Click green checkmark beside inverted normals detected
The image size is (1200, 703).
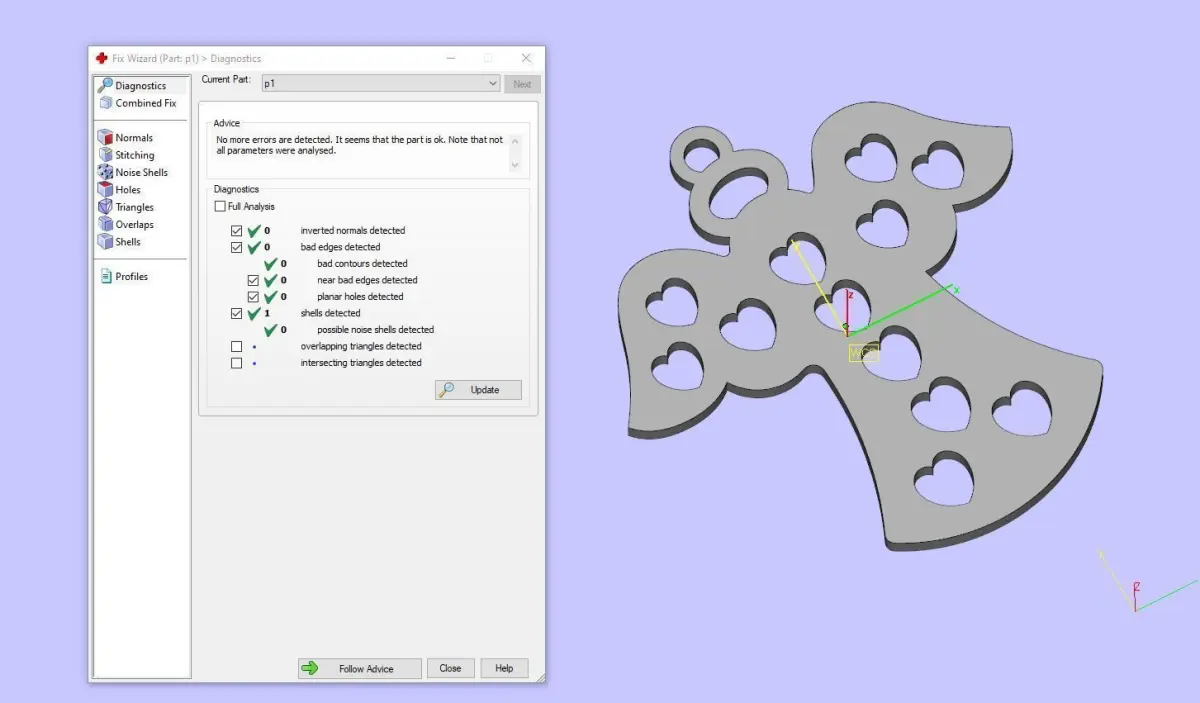[x=254, y=230]
